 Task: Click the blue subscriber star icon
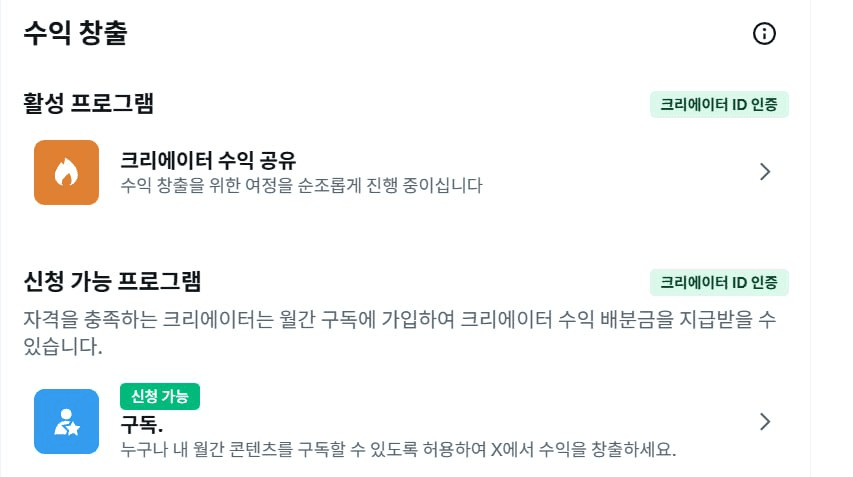[x=66, y=422]
